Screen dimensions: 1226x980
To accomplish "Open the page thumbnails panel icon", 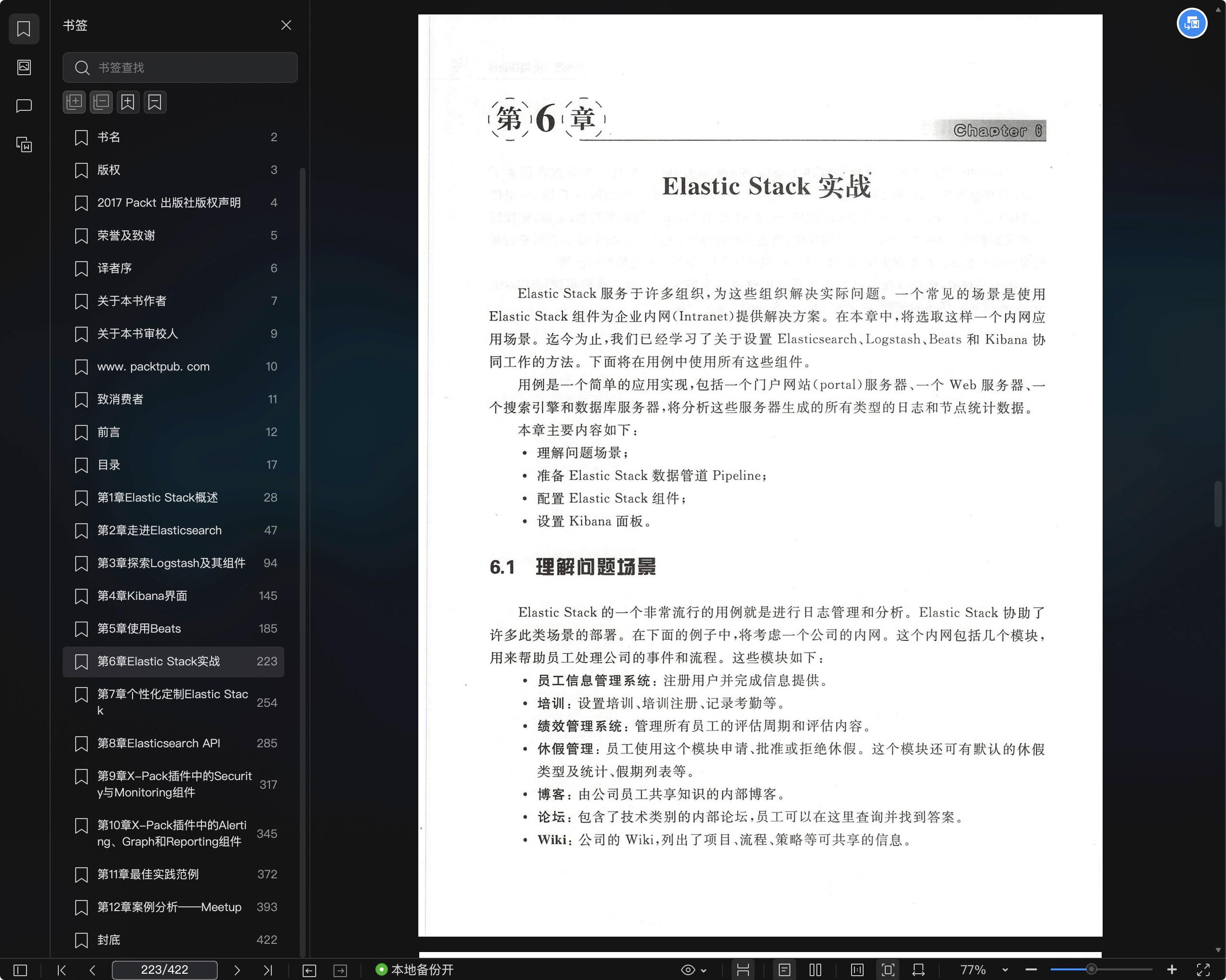I will pos(24,67).
